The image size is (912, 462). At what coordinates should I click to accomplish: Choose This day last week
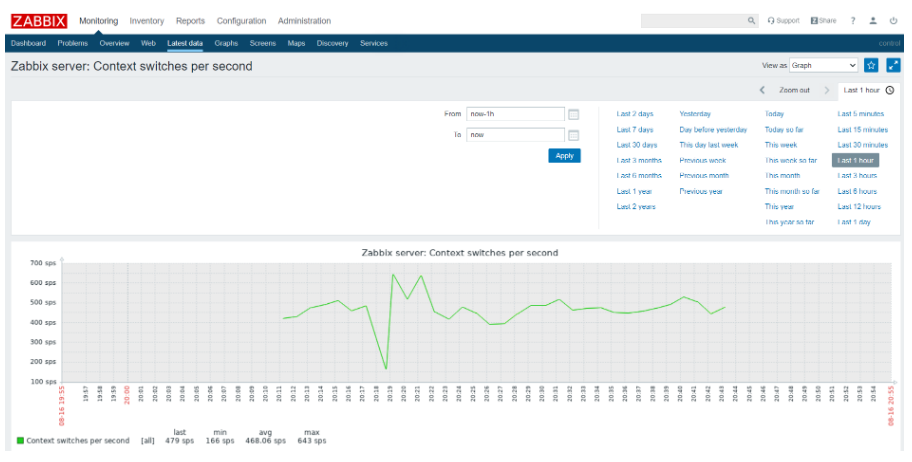tap(708, 145)
